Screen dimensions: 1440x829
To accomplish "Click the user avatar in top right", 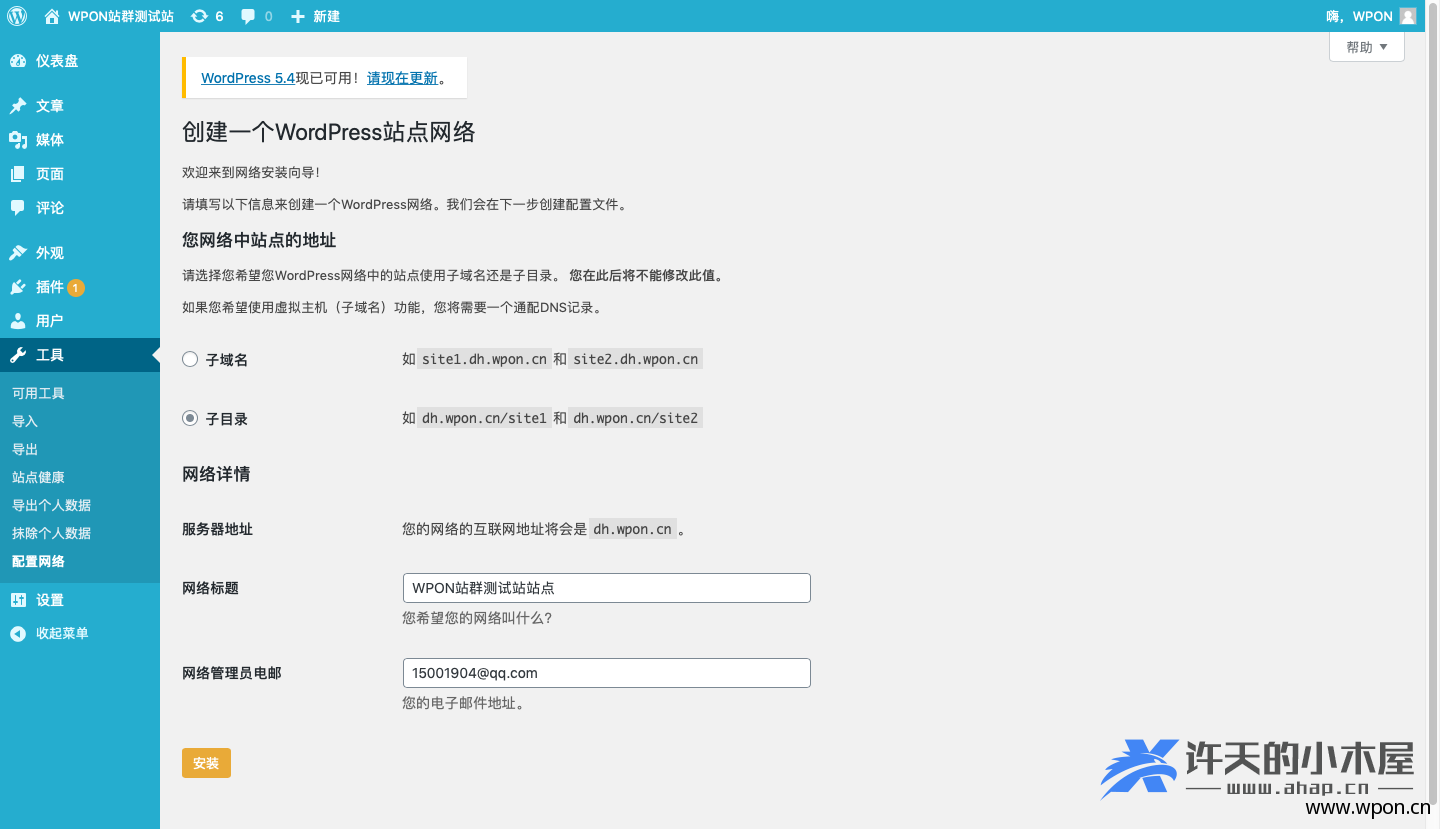I will click(x=1408, y=16).
